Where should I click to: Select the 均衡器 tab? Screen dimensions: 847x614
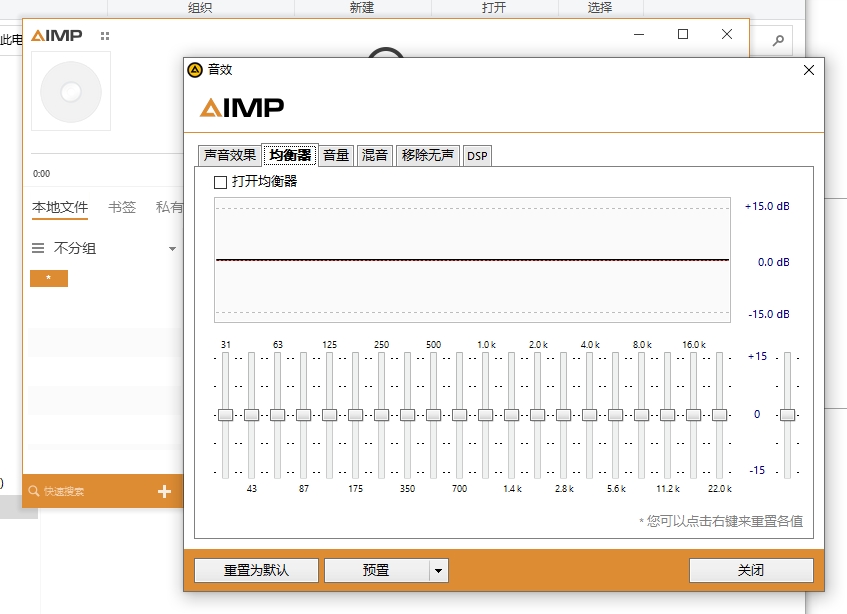click(290, 155)
